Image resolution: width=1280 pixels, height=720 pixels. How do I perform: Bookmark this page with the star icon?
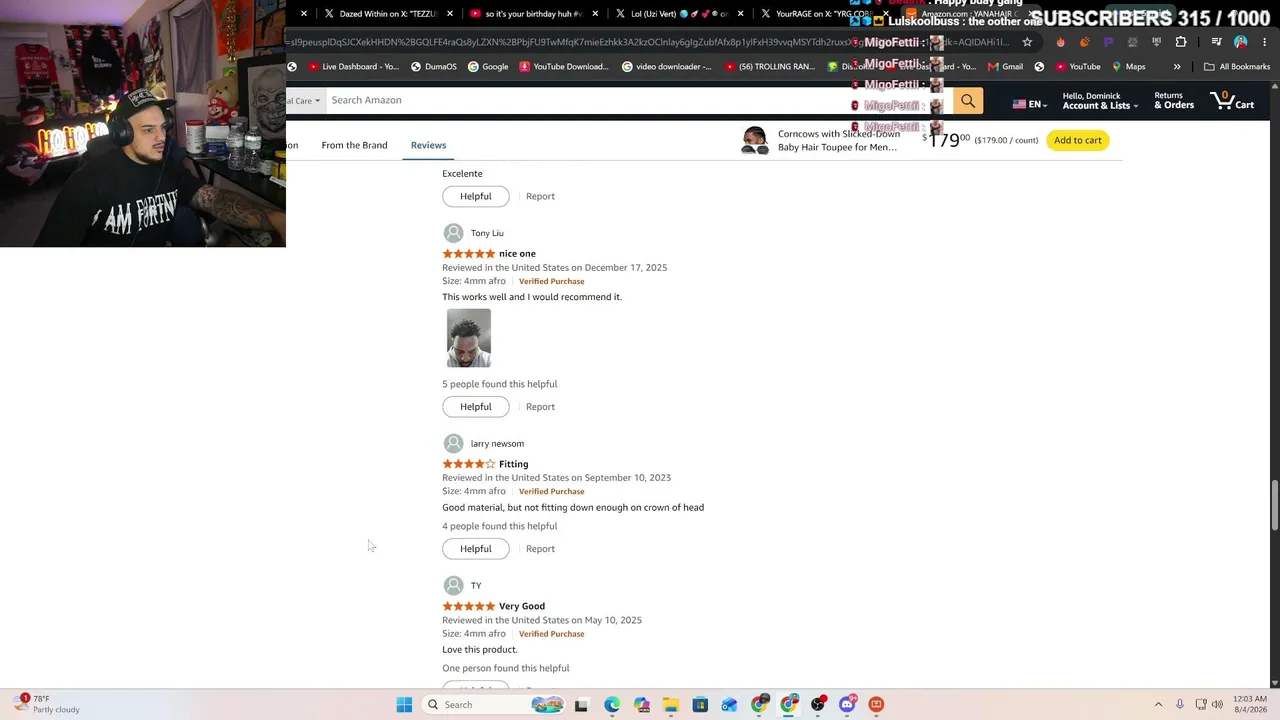pyautogui.click(x=1027, y=42)
